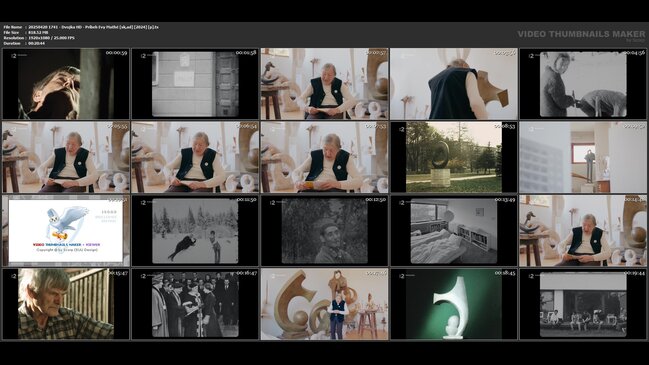
Task: Select the snowy skiing scene thumbnail
Action: click(x=195, y=231)
